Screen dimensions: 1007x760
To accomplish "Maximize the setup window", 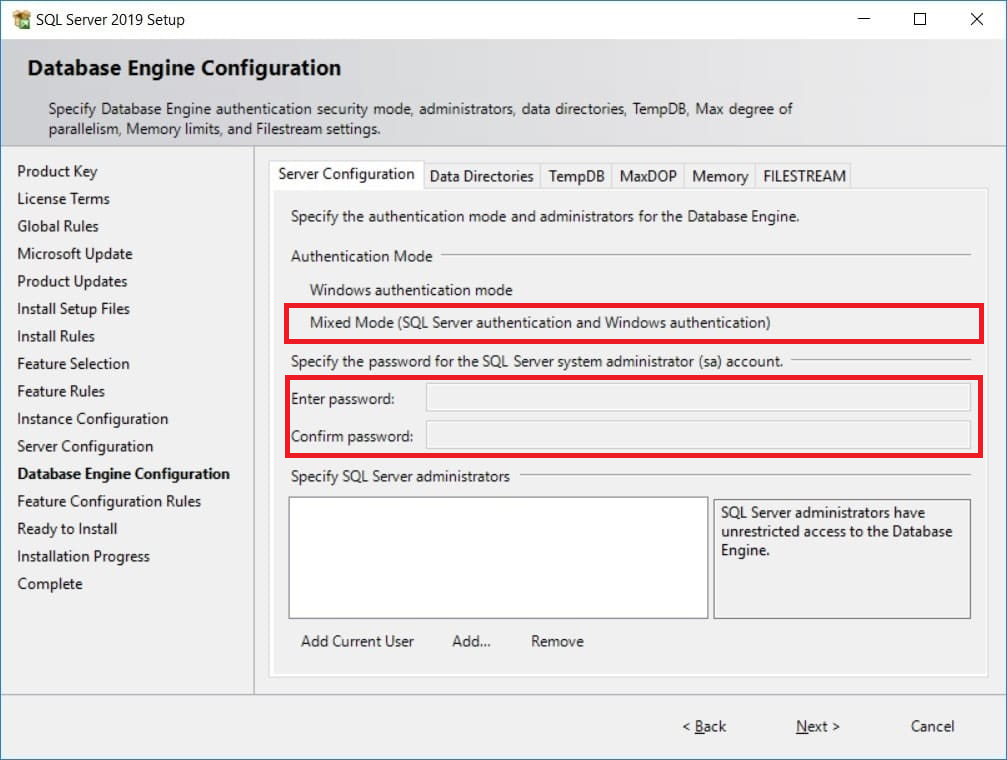I will coord(920,20).
